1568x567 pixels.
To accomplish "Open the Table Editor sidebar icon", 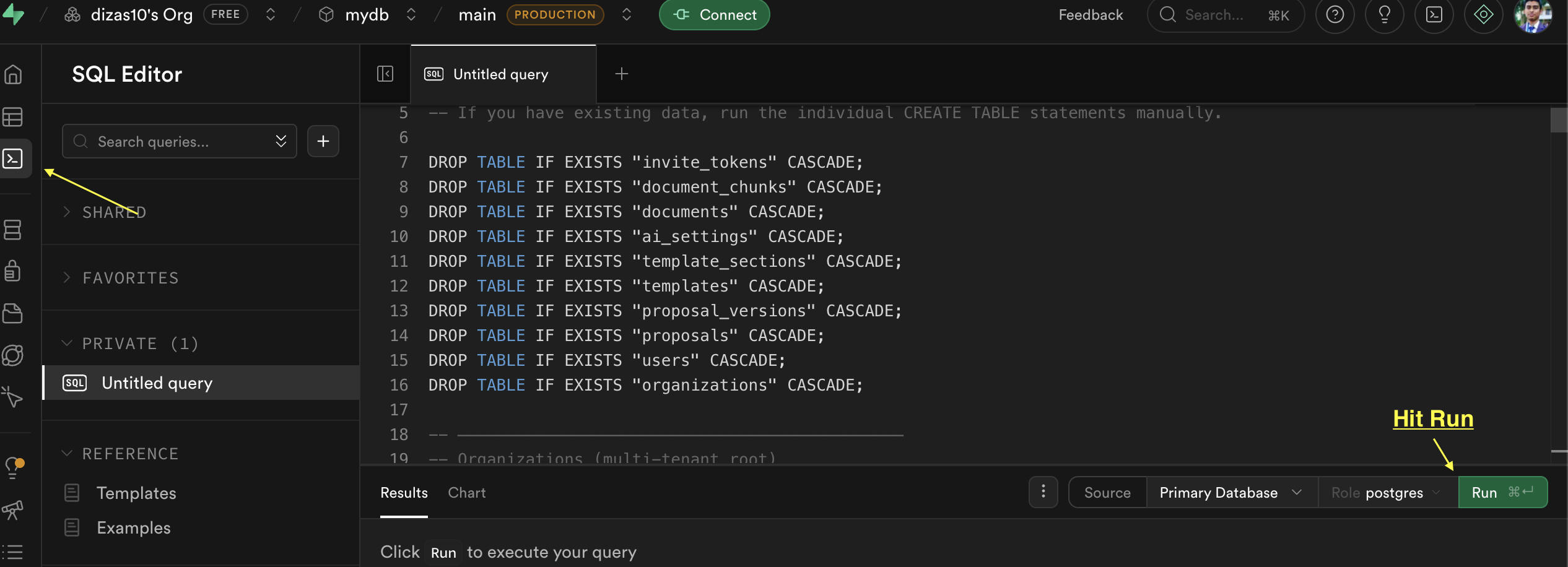I will (x=13, y=117).
